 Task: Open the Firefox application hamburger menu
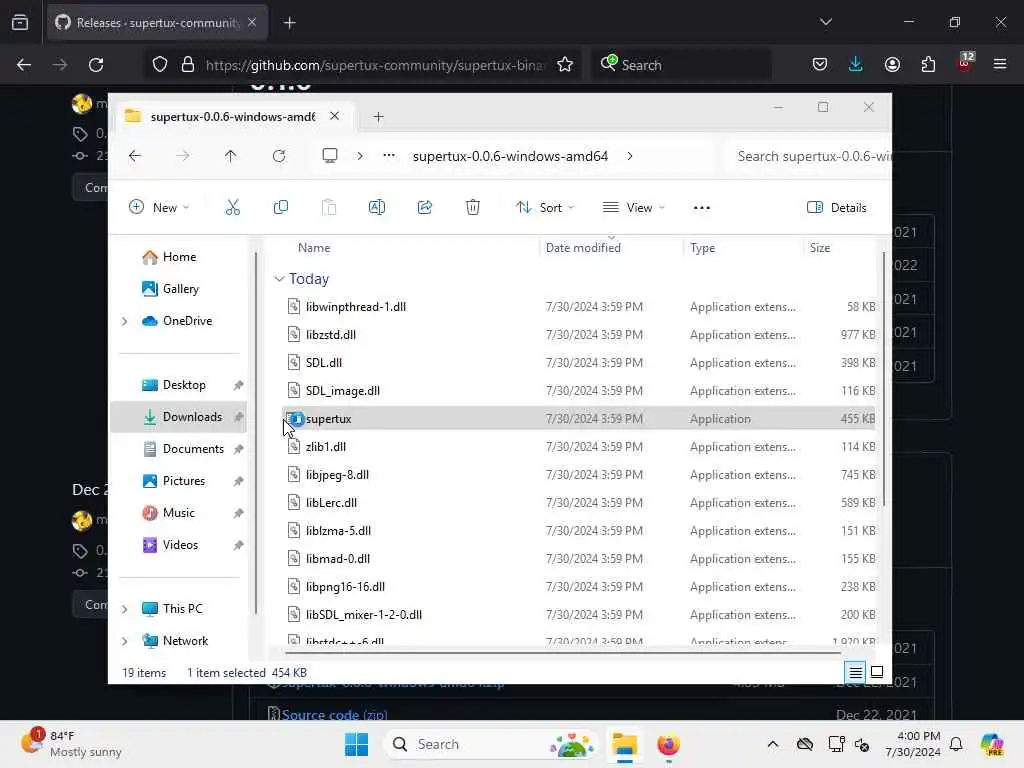coord(999,64)
